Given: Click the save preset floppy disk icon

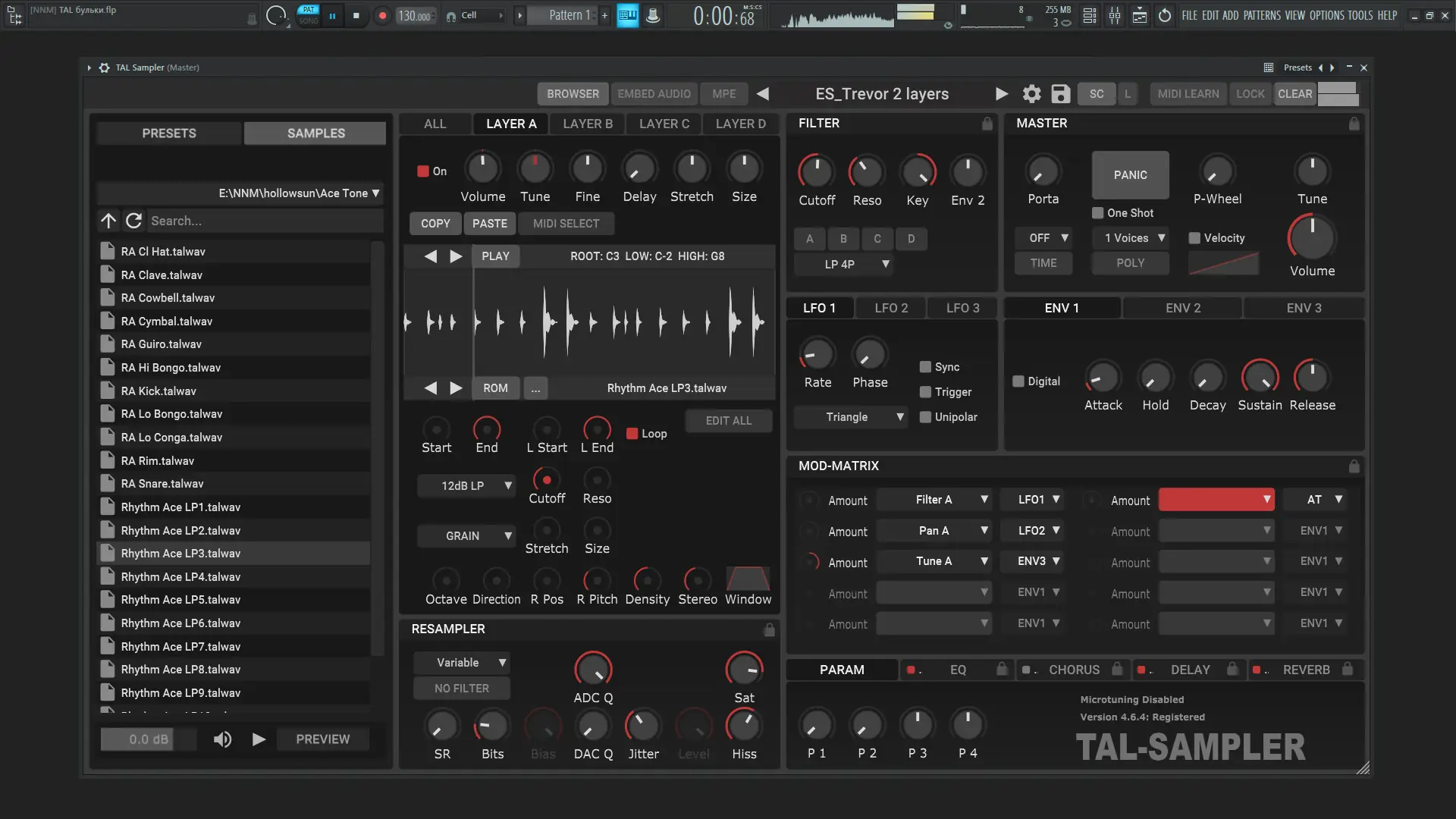Looking at the screenshot, I should coord(1060,94).
